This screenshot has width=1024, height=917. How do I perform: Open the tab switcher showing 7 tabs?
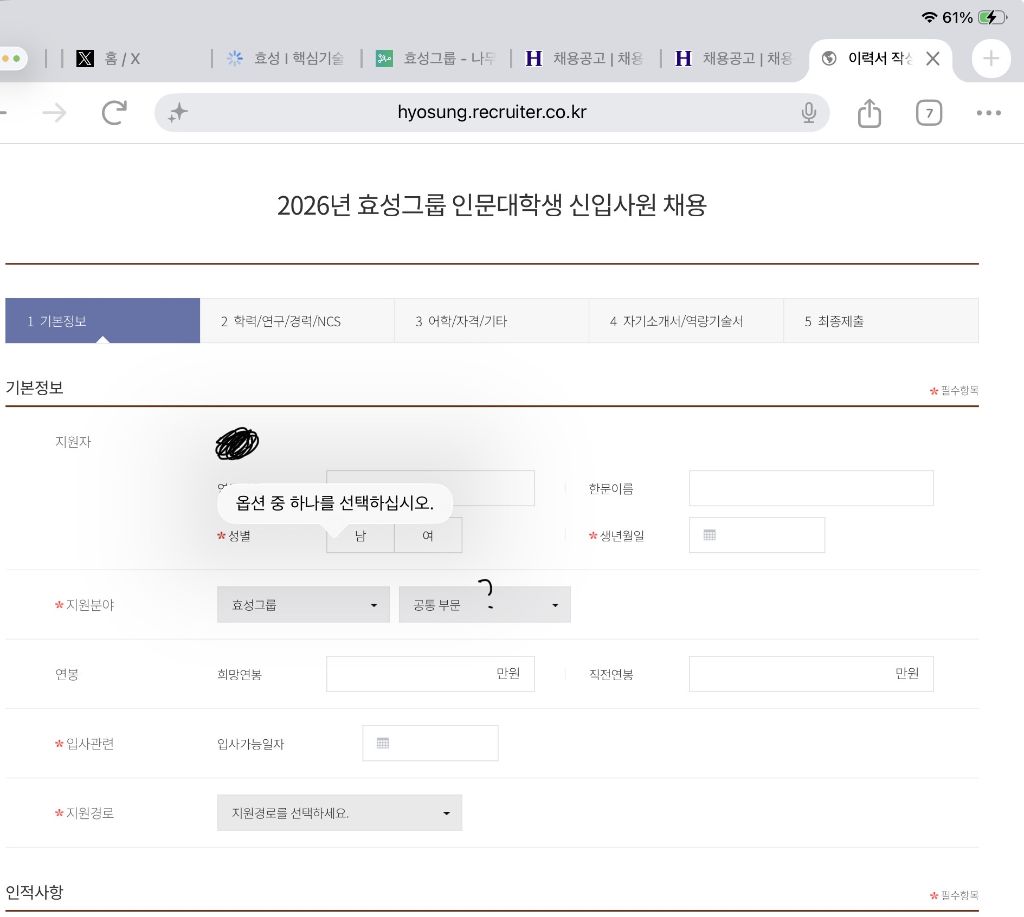coord(929,113)
